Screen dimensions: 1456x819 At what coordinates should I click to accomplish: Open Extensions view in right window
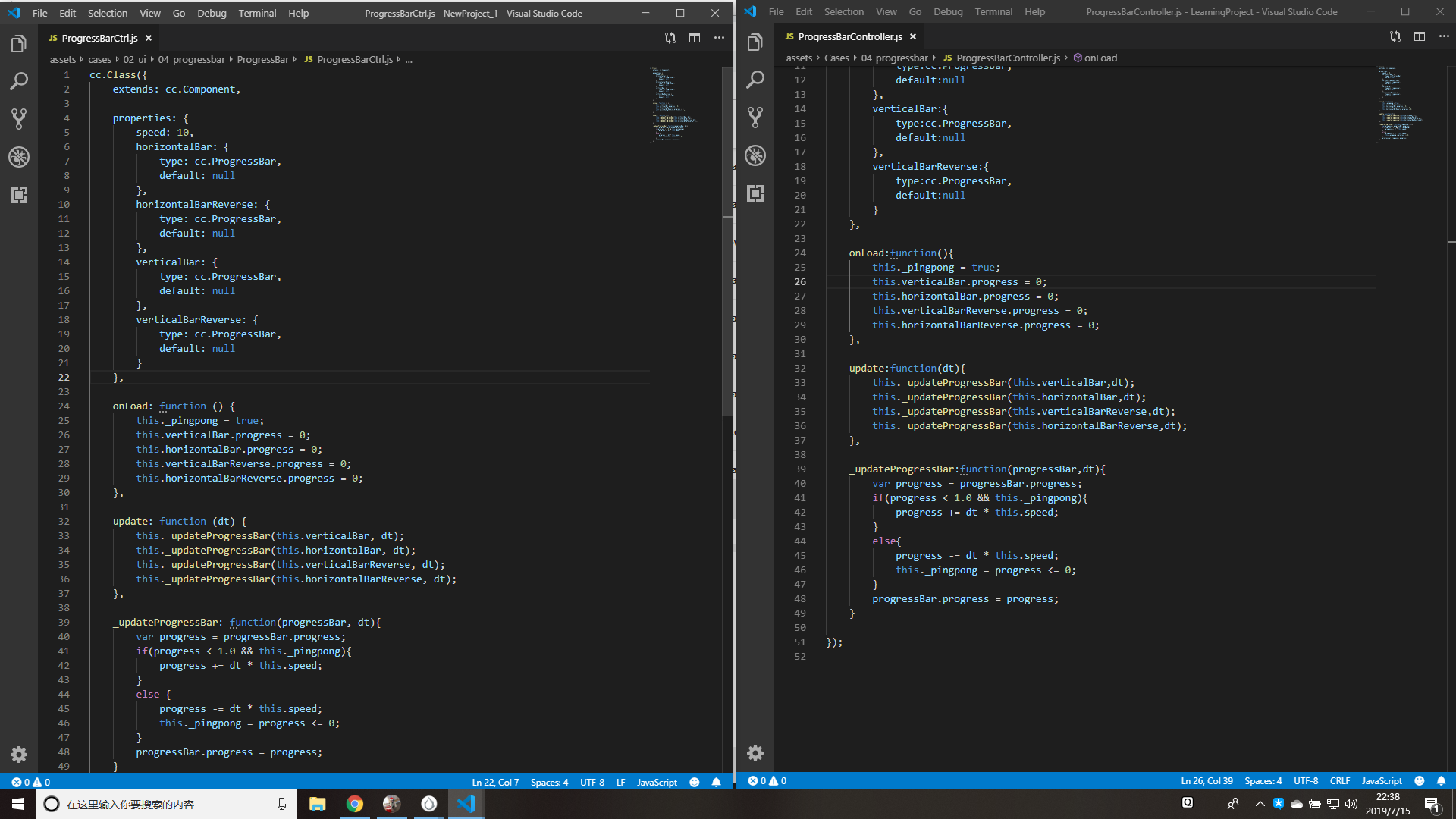point(755,193)
